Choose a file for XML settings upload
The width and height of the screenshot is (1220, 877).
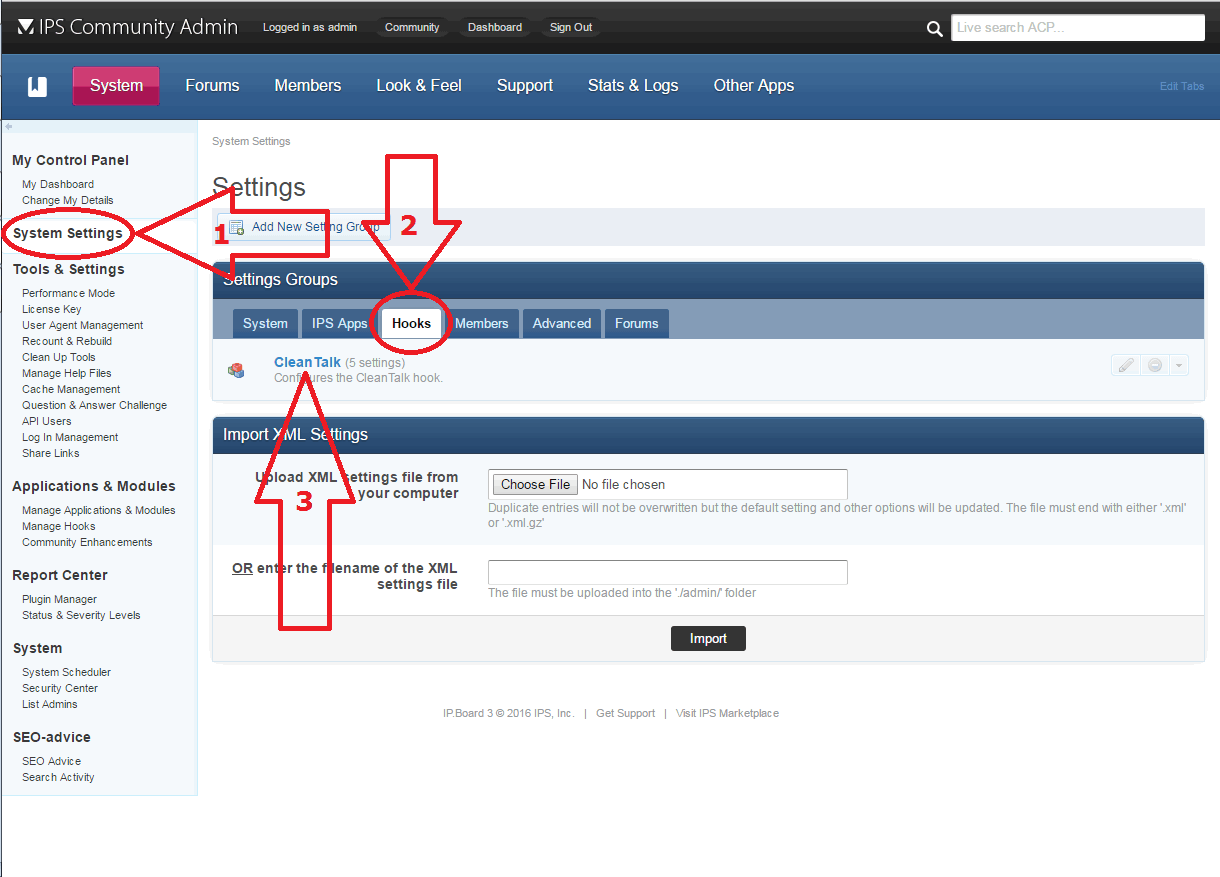coord(534,484)
